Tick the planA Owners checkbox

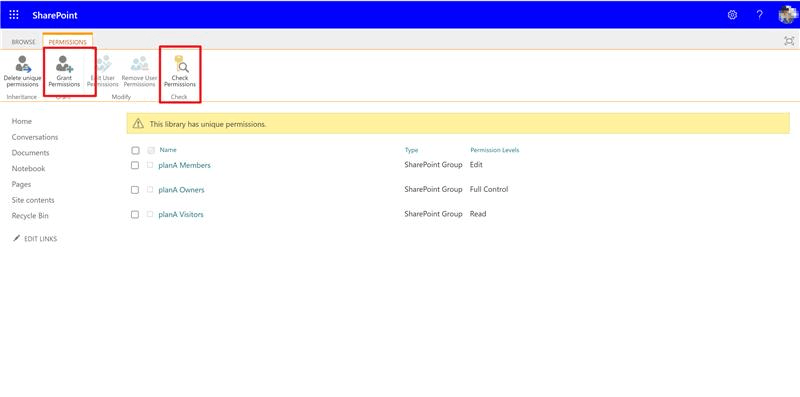135,190
